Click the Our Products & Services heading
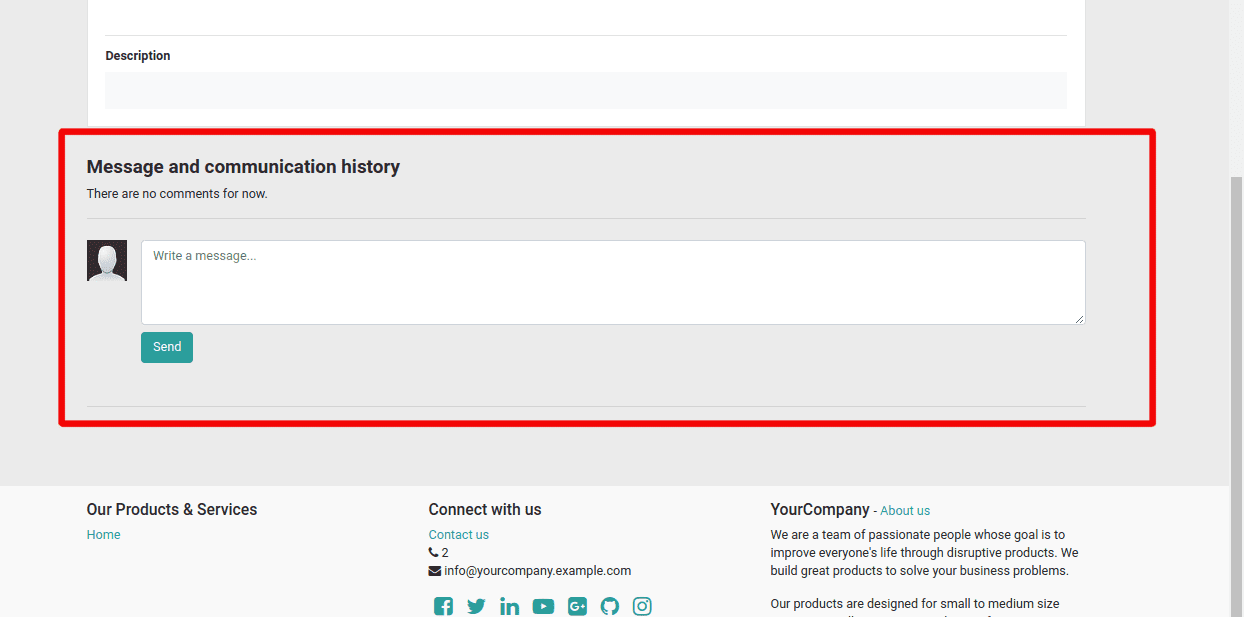1244x617 pixels. coord(172,510)
